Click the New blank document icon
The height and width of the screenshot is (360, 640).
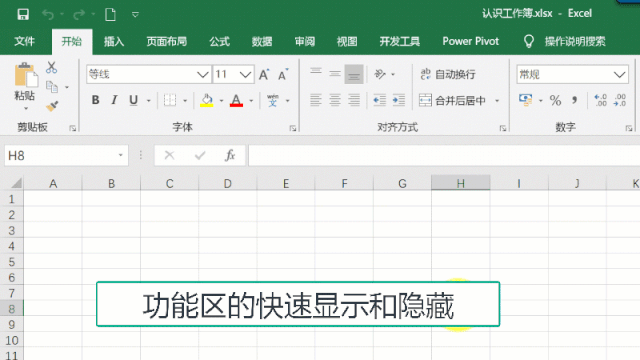(110, 15)
